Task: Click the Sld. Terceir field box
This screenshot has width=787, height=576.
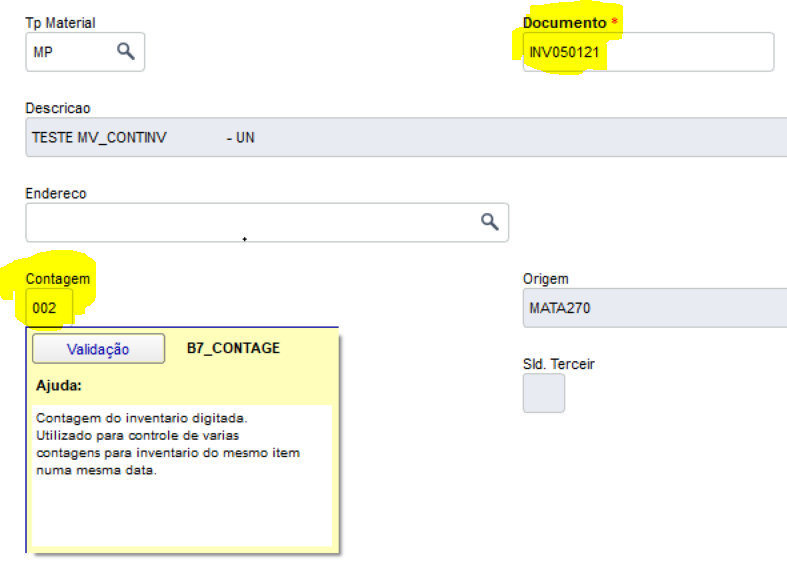Action: click(x=544, y=393)
